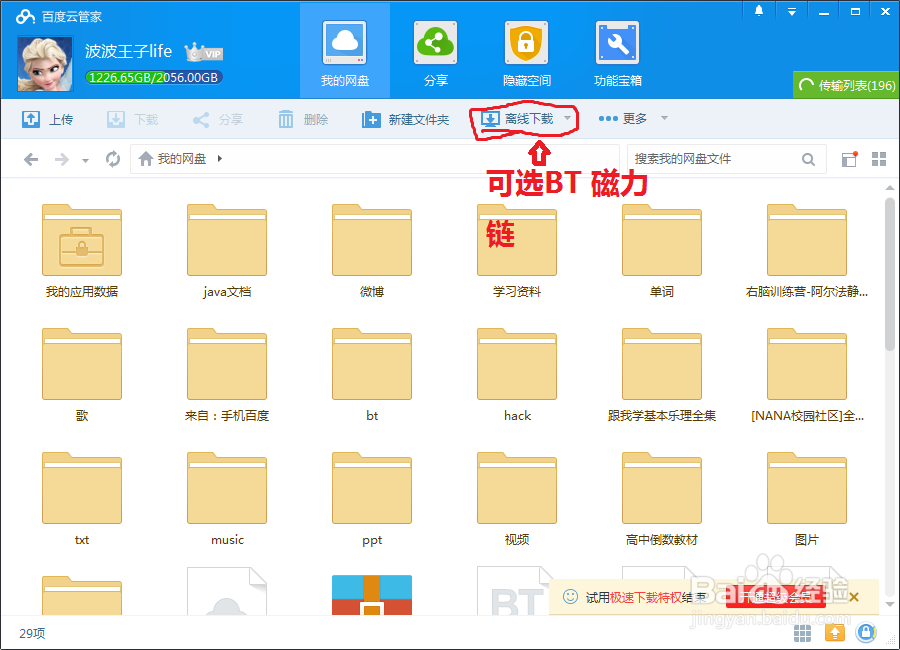Open the 我的网盘 cloud tab

(345, 52)
